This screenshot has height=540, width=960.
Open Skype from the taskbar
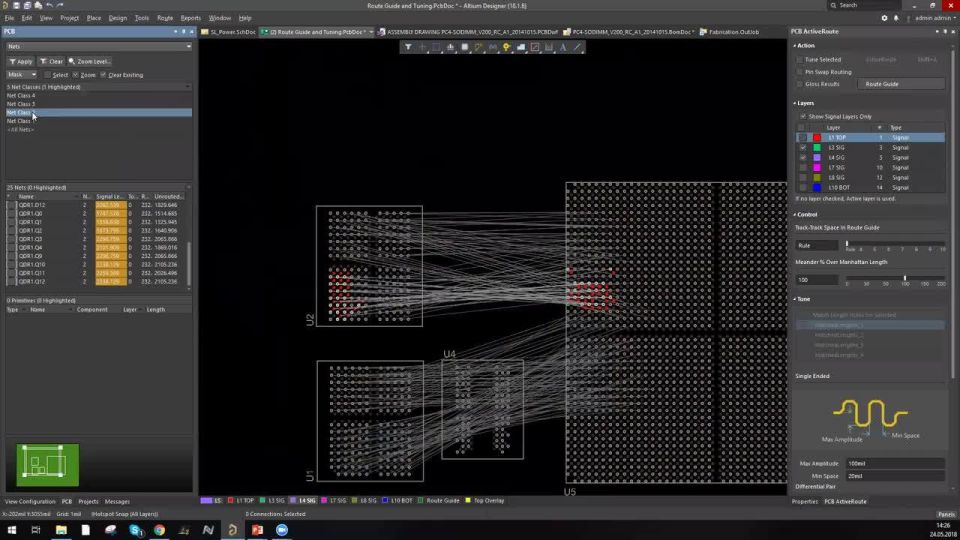pos(135,530)
